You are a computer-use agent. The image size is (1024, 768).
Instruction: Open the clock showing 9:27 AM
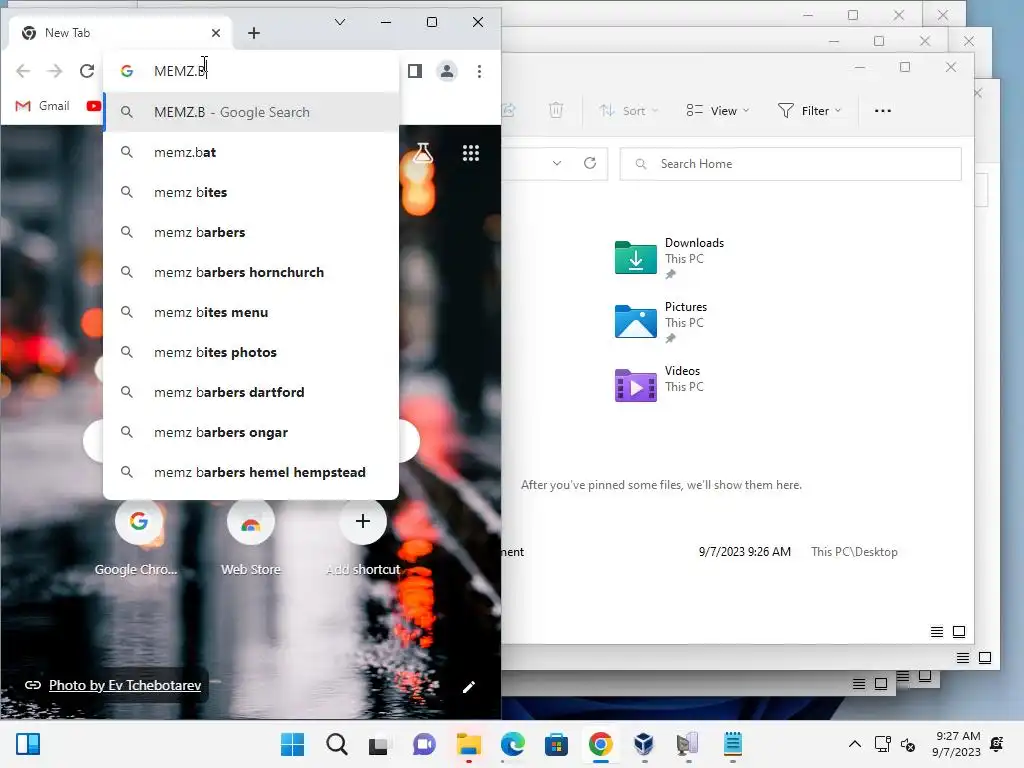[957, 744]
